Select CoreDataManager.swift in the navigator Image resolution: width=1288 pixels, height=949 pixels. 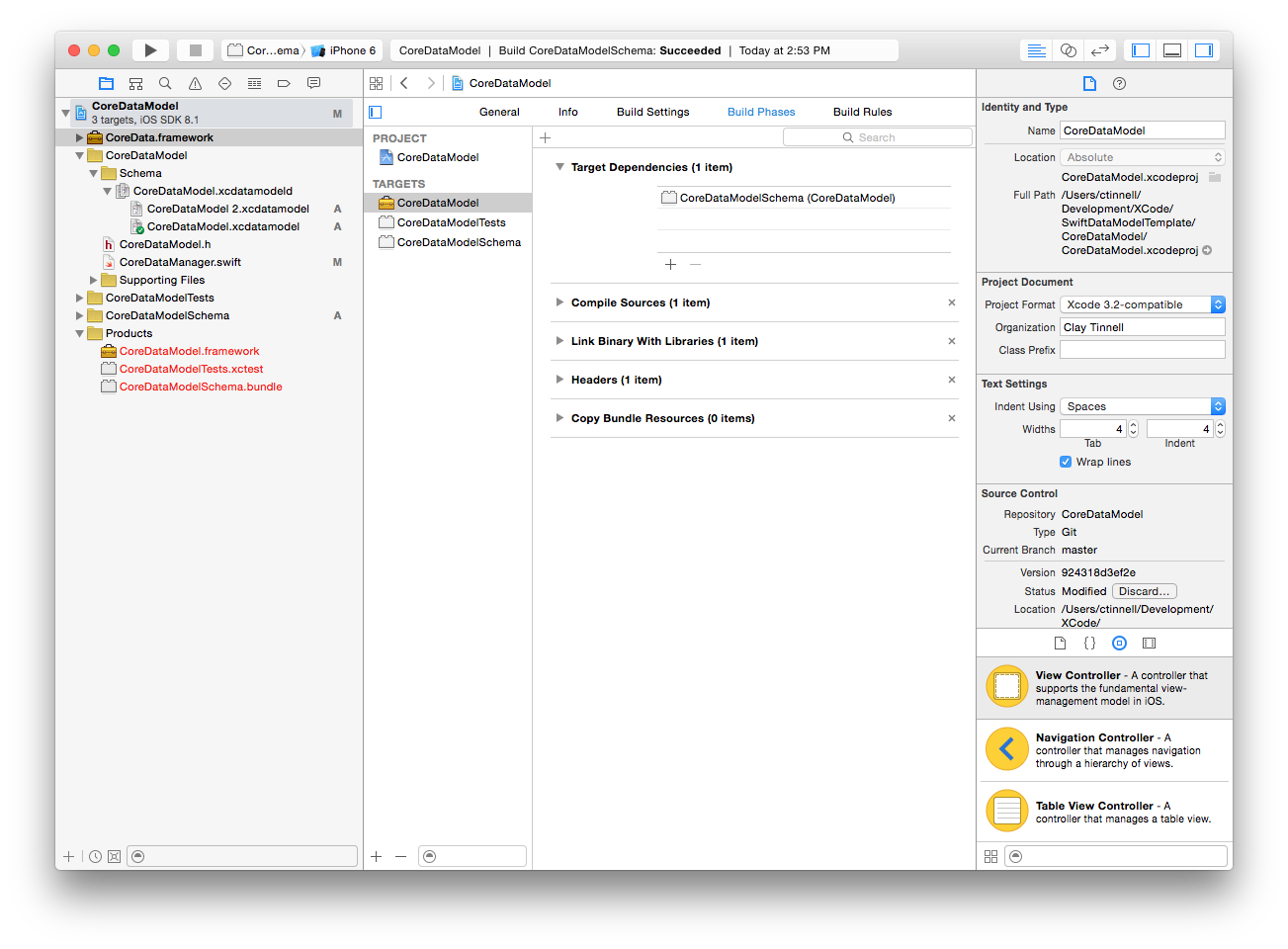tap(180, 263)
